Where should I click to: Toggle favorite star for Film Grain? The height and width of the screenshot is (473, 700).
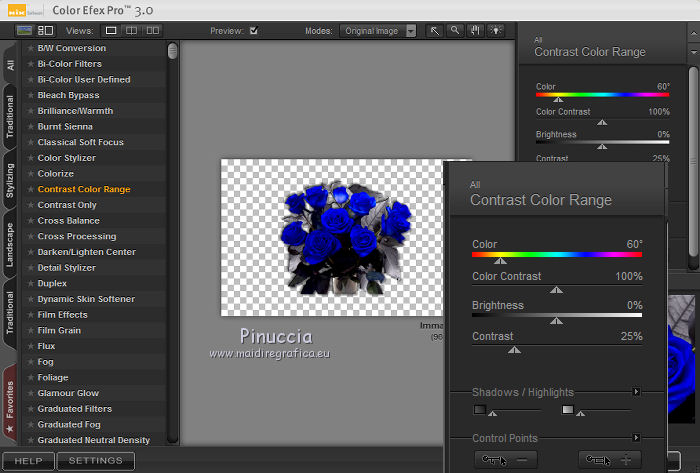click(x=30, y=330)
